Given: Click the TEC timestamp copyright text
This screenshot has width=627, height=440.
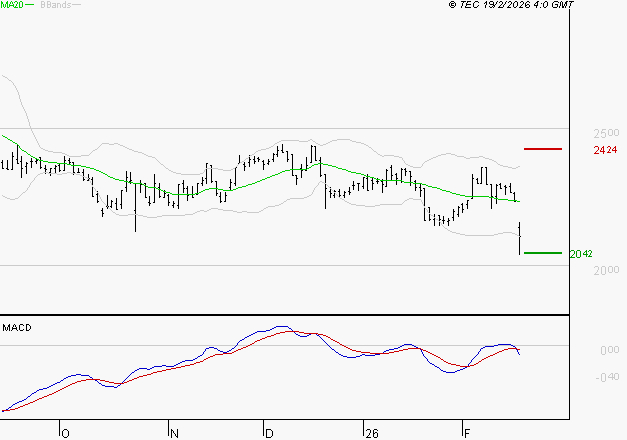Looking at the screenshot, I should pyautogui.click(x=511, y=6).
